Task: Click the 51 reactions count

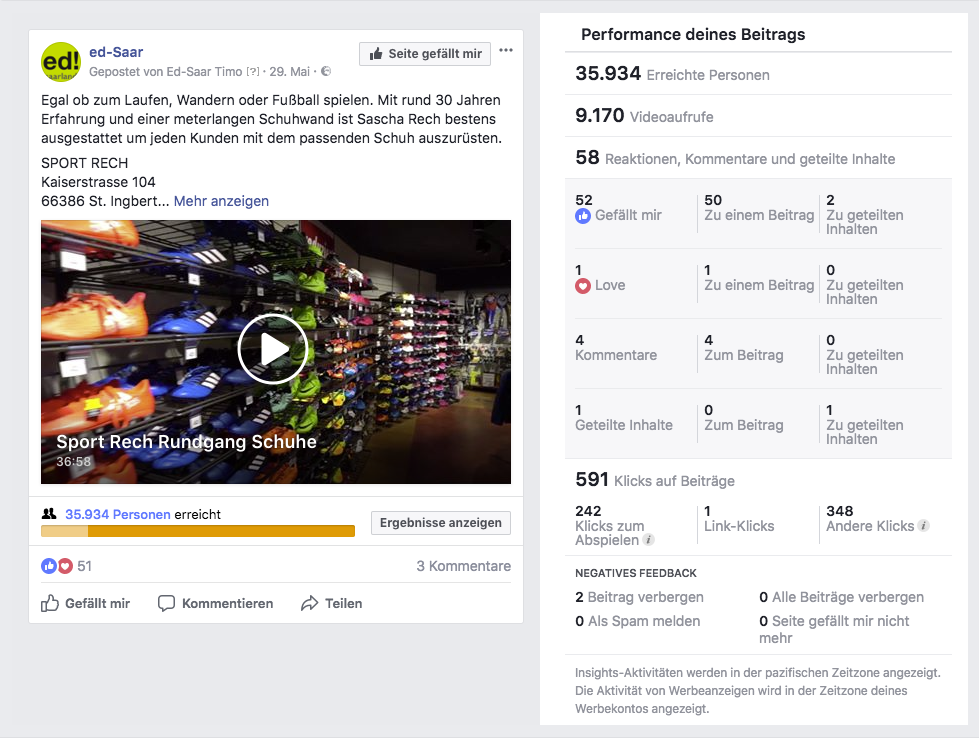Action: [x=84, y=566]
